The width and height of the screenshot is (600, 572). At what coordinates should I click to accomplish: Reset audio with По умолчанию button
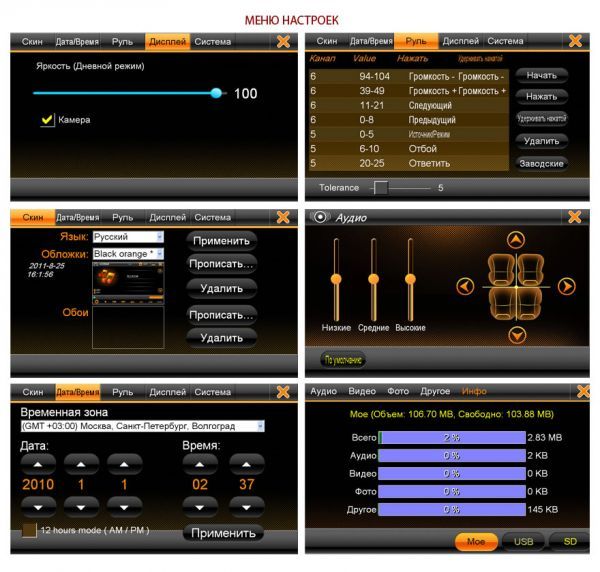[x=343, y=360]
